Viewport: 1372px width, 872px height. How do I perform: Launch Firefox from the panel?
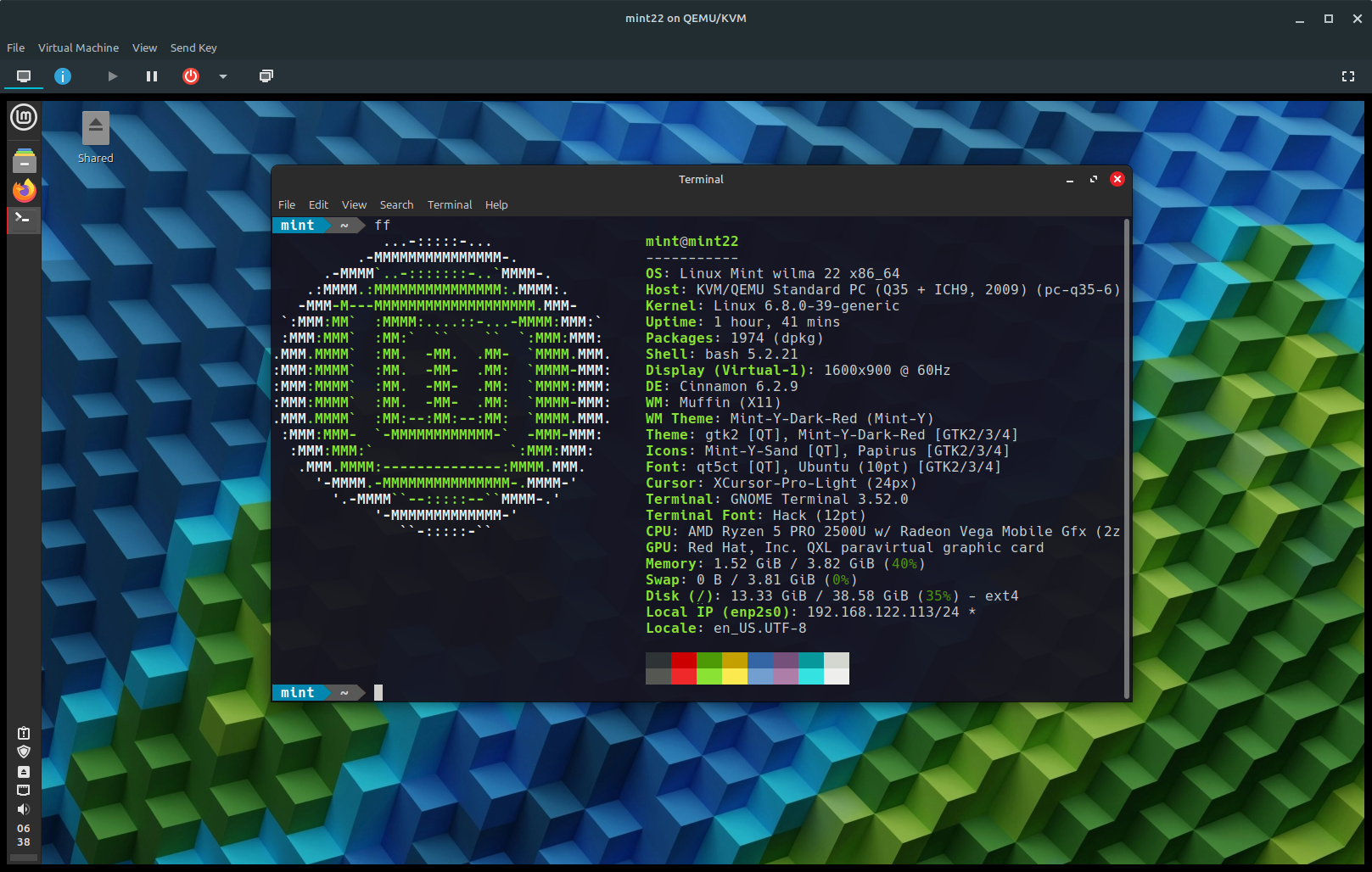point(24,190)
